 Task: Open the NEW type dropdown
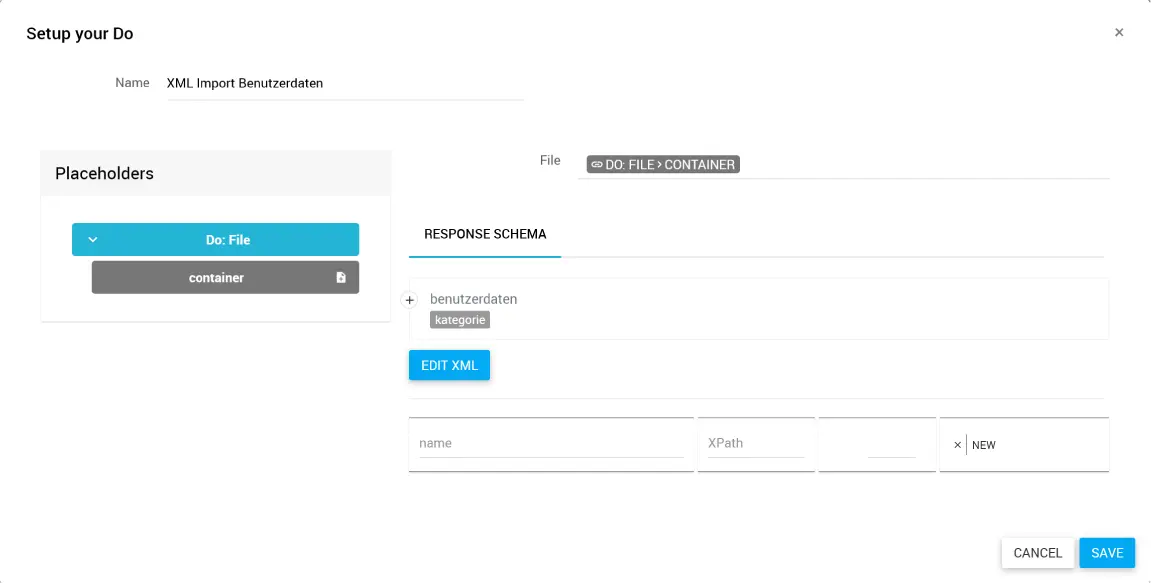pos(1035,445)
